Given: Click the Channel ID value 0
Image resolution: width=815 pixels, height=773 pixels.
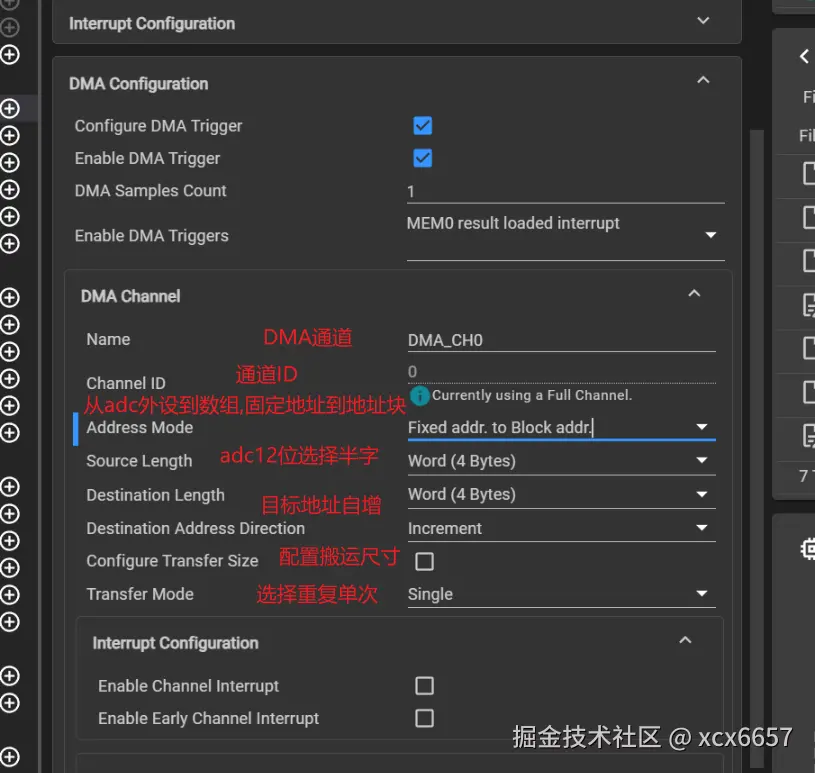Looking at the screenshot, I should pyautogui.click(x=412, y=372).
